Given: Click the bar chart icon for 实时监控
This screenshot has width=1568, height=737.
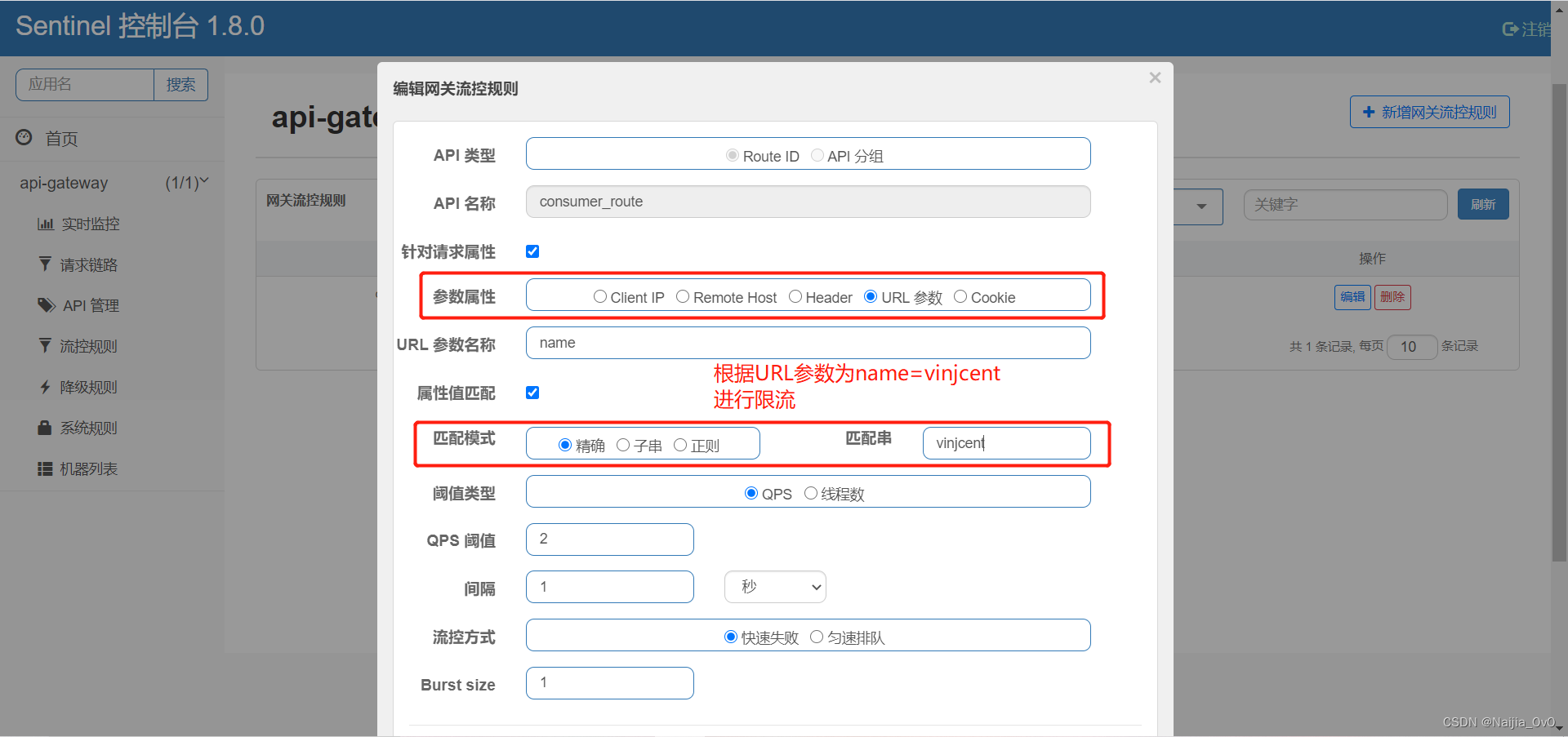Looking at the screenshot, I should tap(46, 224).
